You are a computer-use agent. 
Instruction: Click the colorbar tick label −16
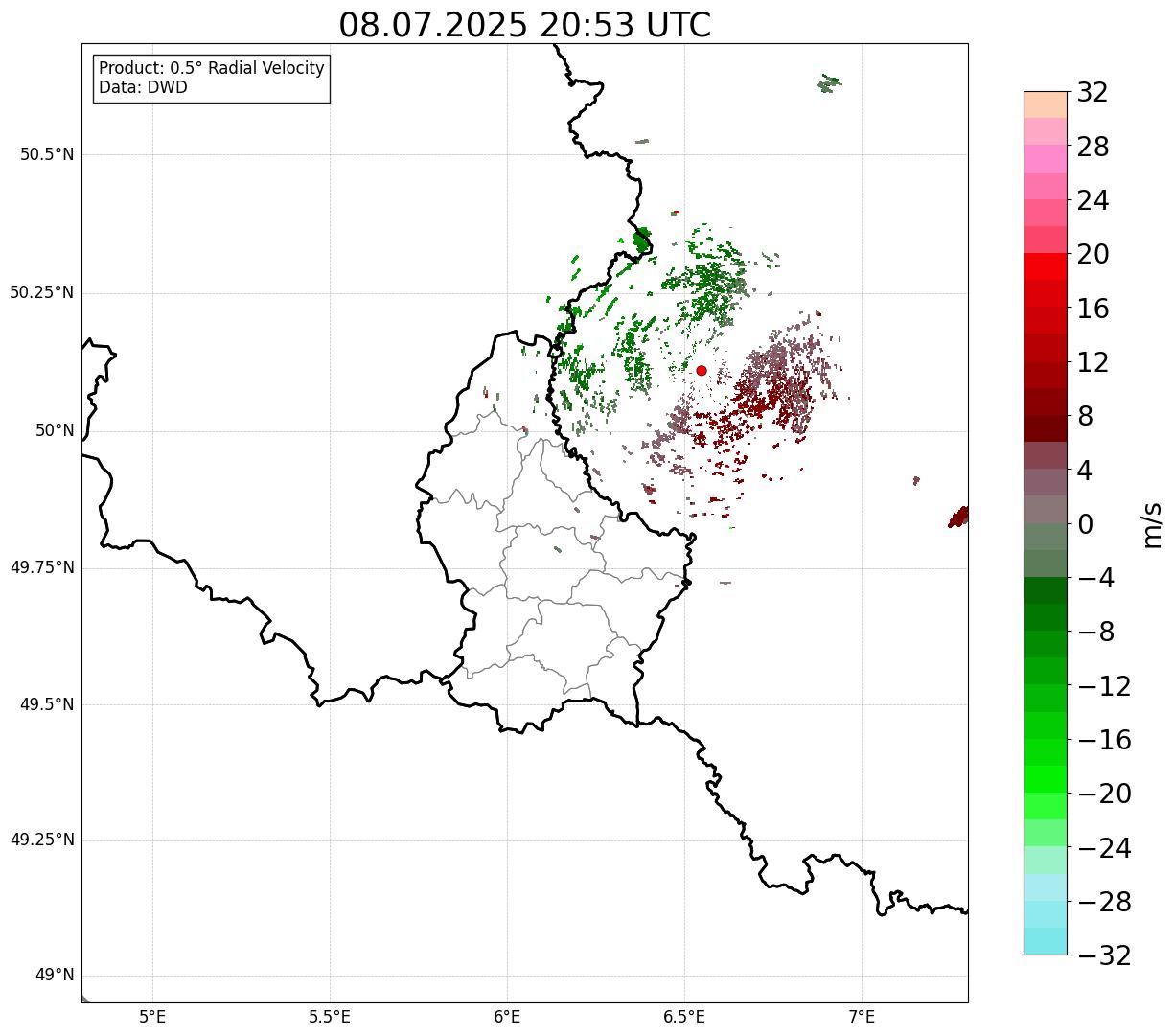click(x=1104, y=740)
